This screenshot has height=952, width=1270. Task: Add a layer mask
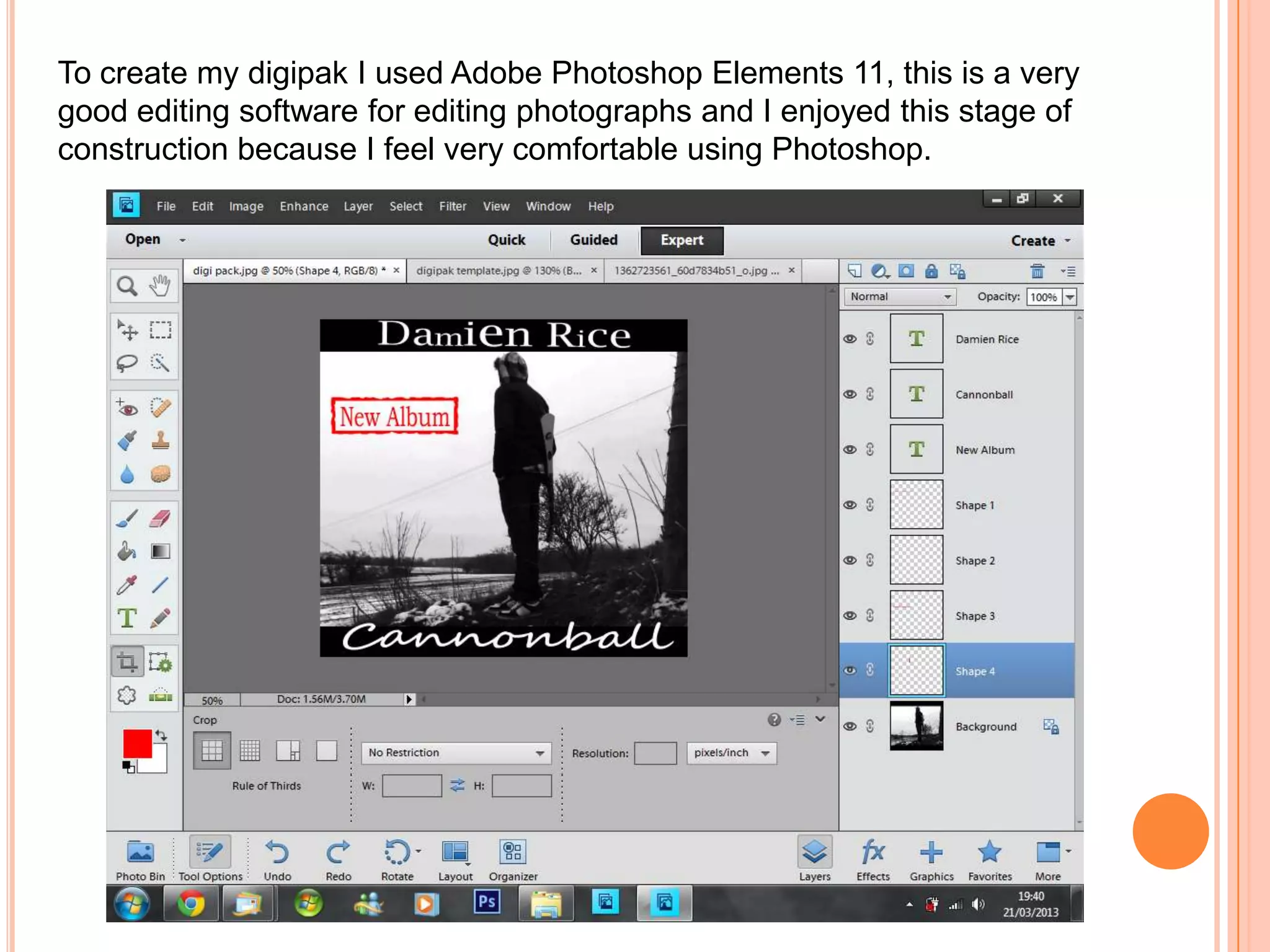[x=906, y=271]
